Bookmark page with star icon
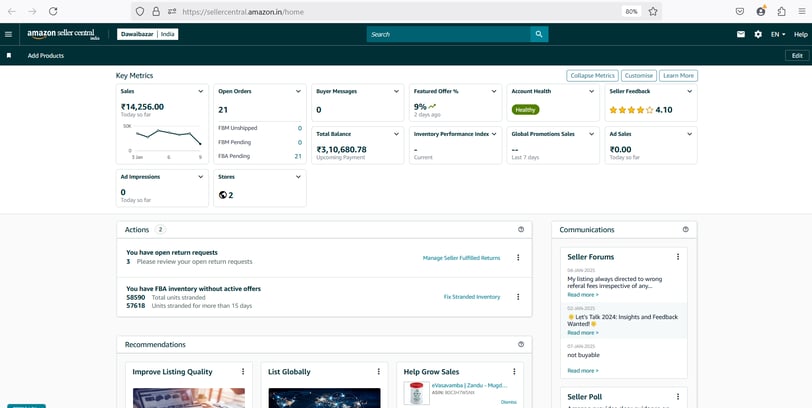Image resolution: width=812 pixels, height=408 pixels. (x=653, y=11)
